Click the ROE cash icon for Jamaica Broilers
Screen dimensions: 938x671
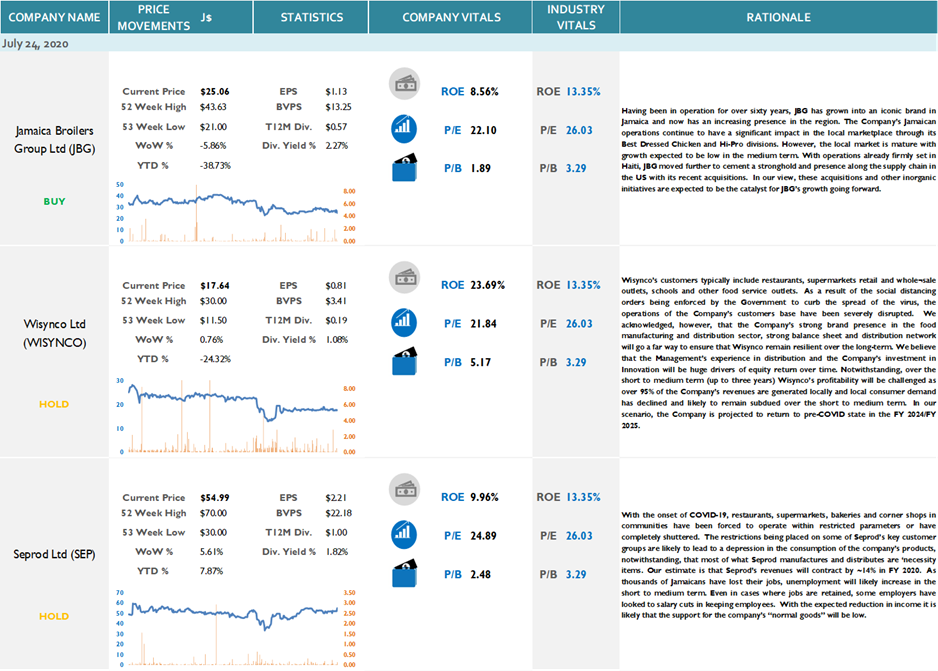point(404,84)
